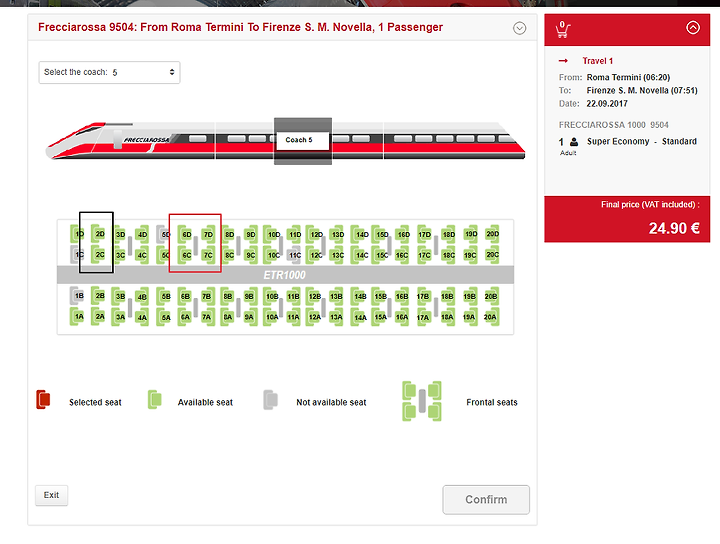The image size is (720, 544).
Task: Select seat 13A
Action: pyautogui.click(x=336, y=317)
